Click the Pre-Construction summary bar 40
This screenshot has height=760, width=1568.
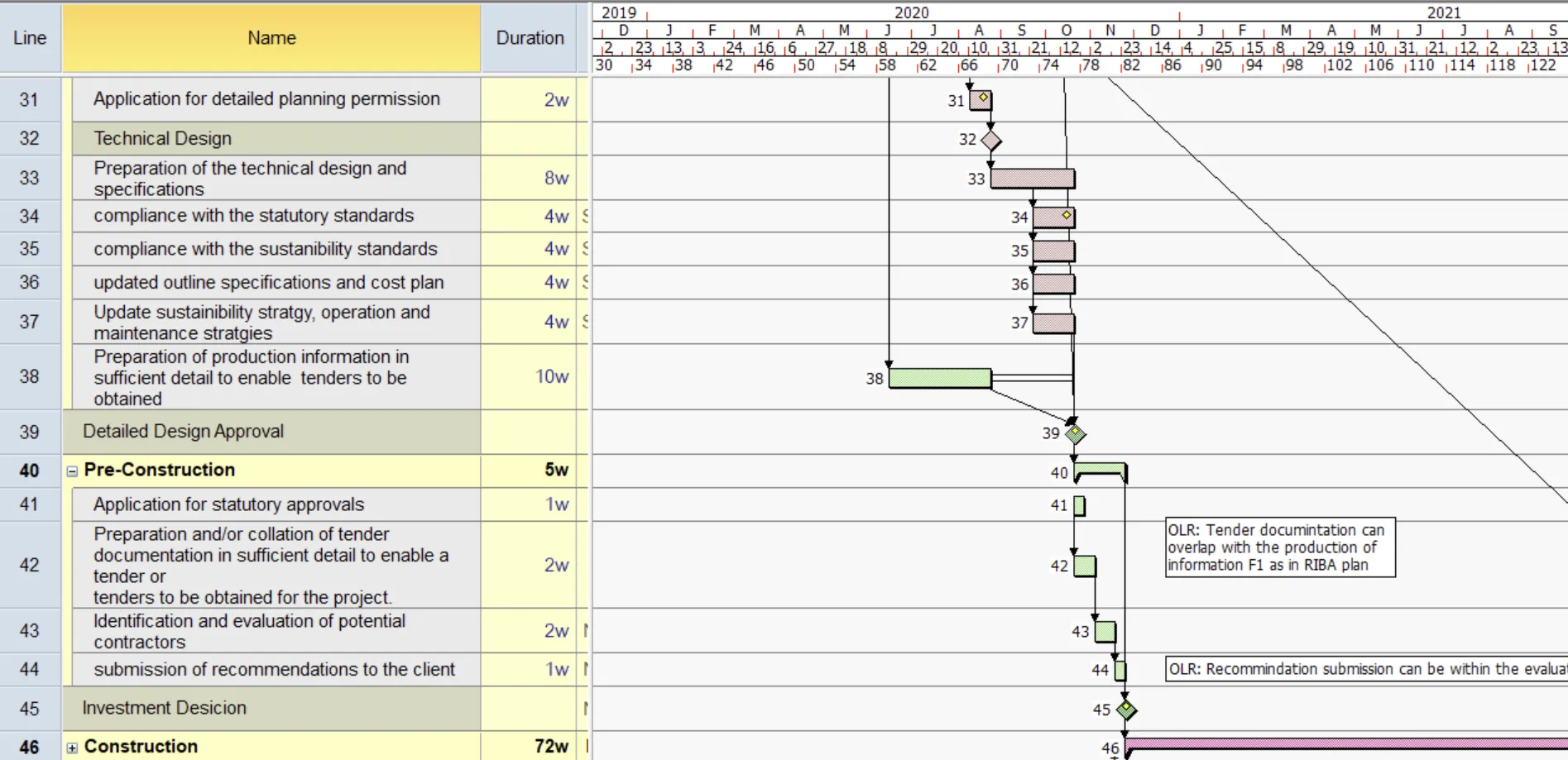pos(1100,469)
